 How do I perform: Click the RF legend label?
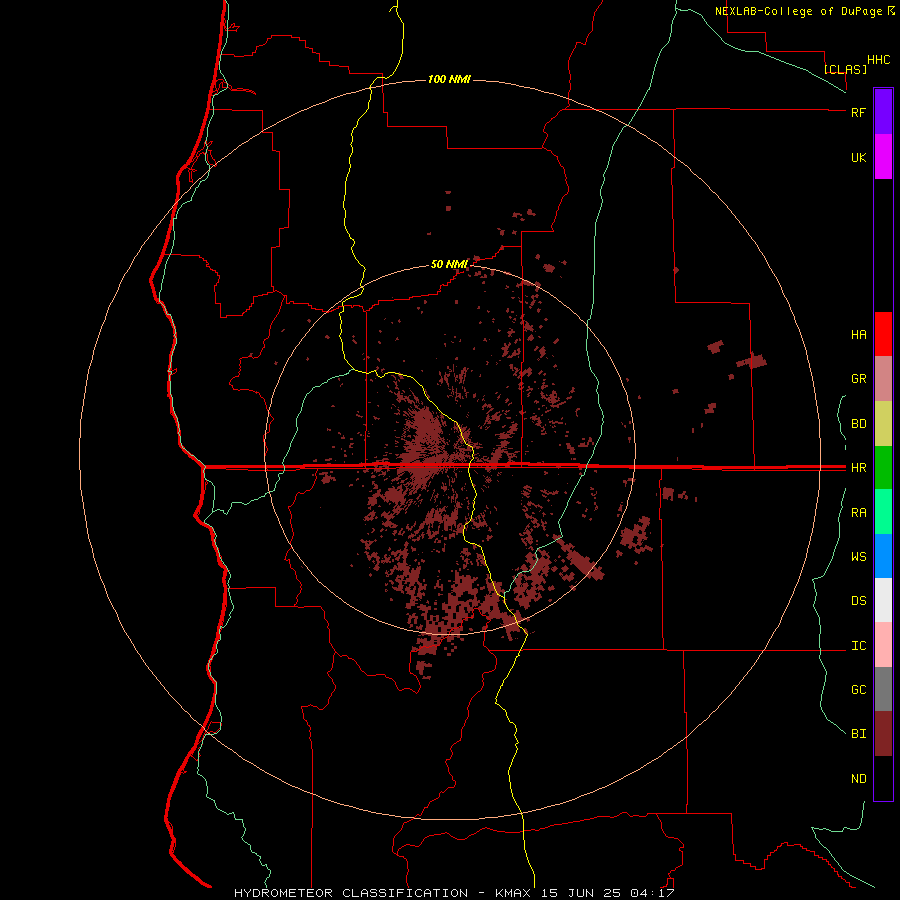[858, 112]
